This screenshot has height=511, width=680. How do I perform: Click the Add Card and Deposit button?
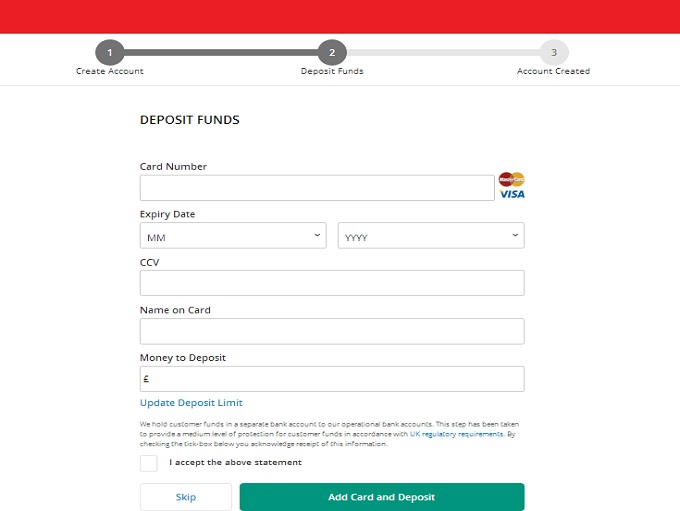point(381,497)
